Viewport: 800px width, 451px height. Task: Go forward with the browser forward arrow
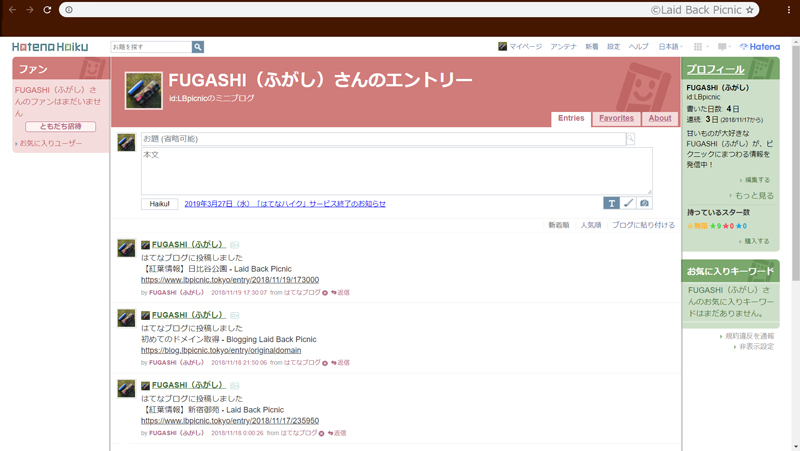(30, 10)
